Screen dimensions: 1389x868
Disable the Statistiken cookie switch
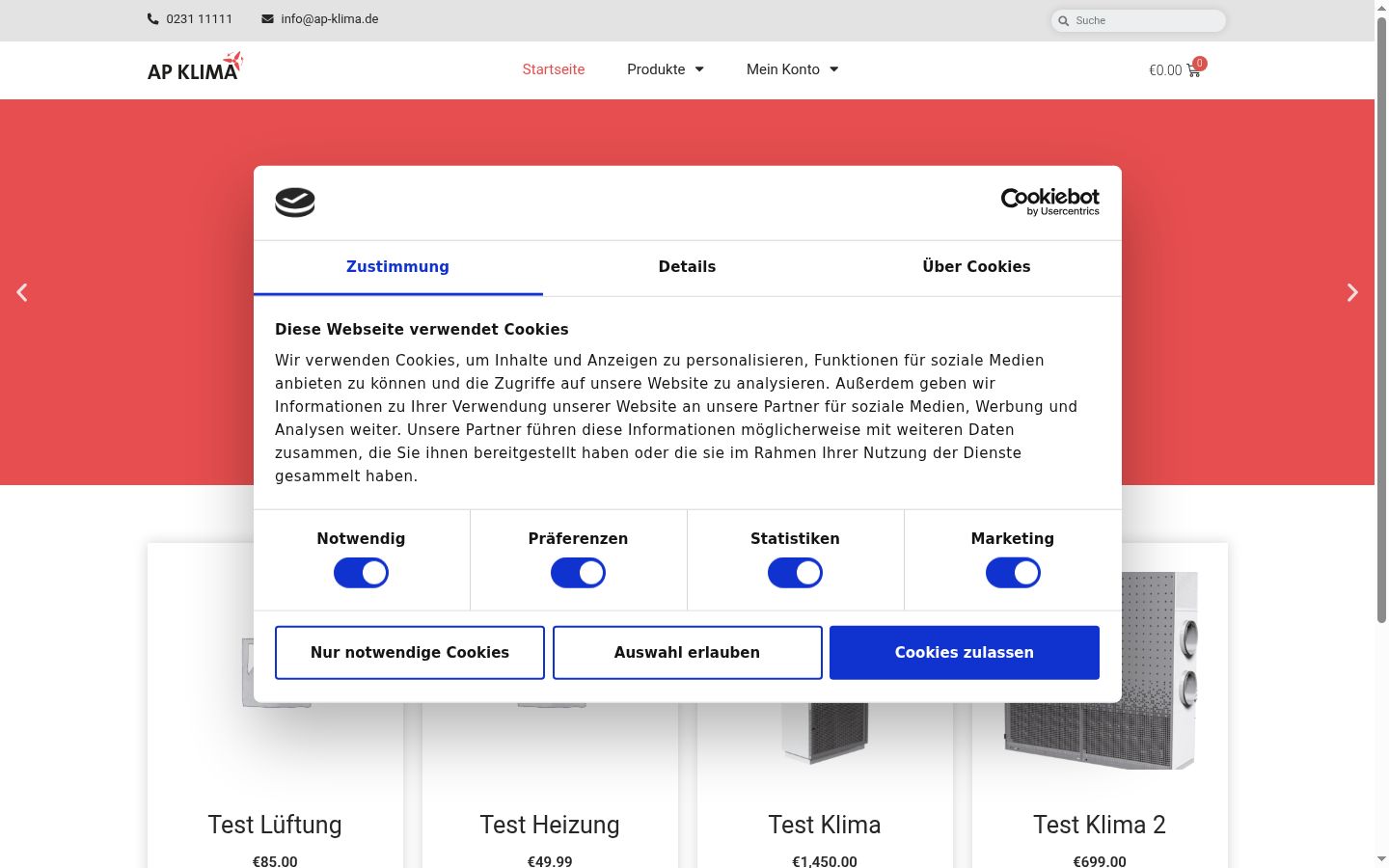point(795,573)
